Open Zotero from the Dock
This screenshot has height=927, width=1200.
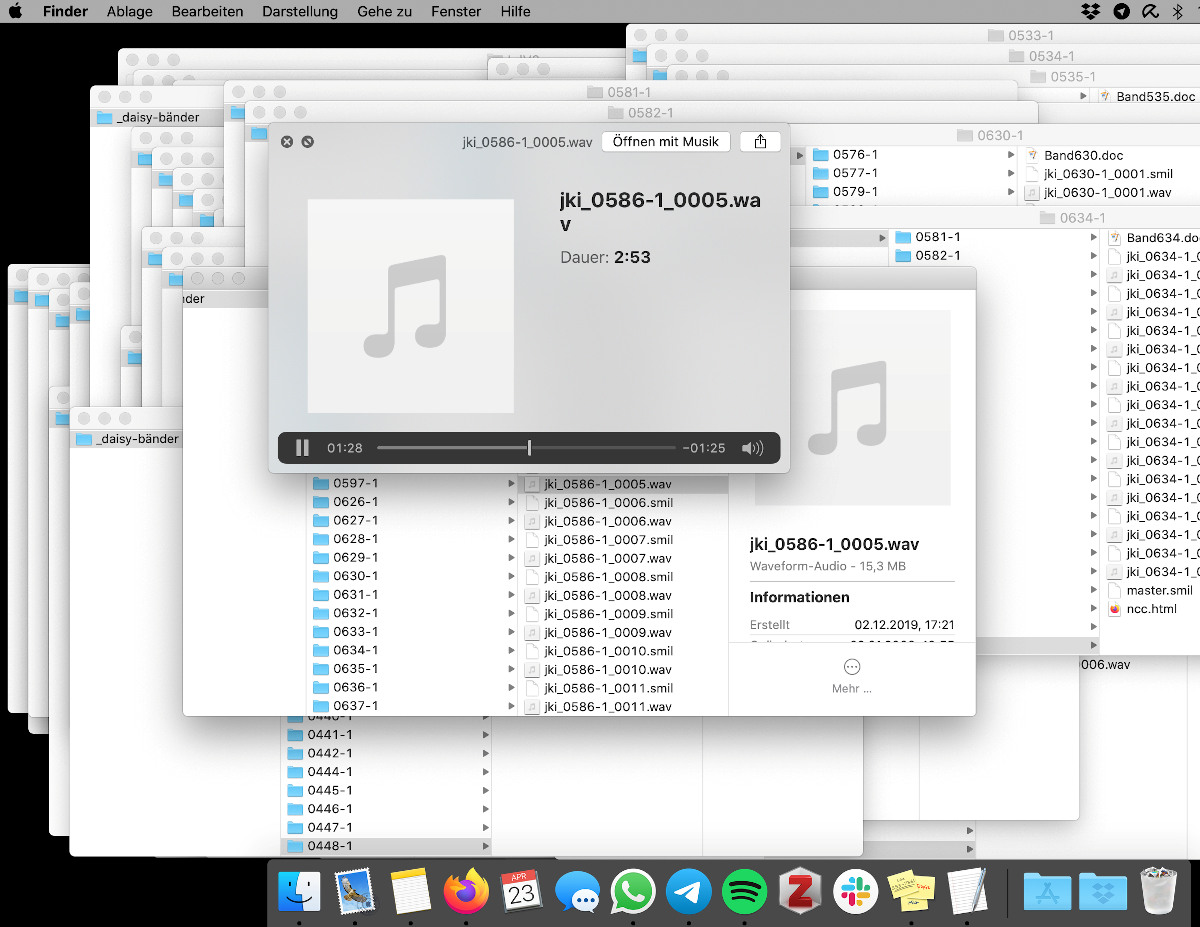(x=799, y=890)
